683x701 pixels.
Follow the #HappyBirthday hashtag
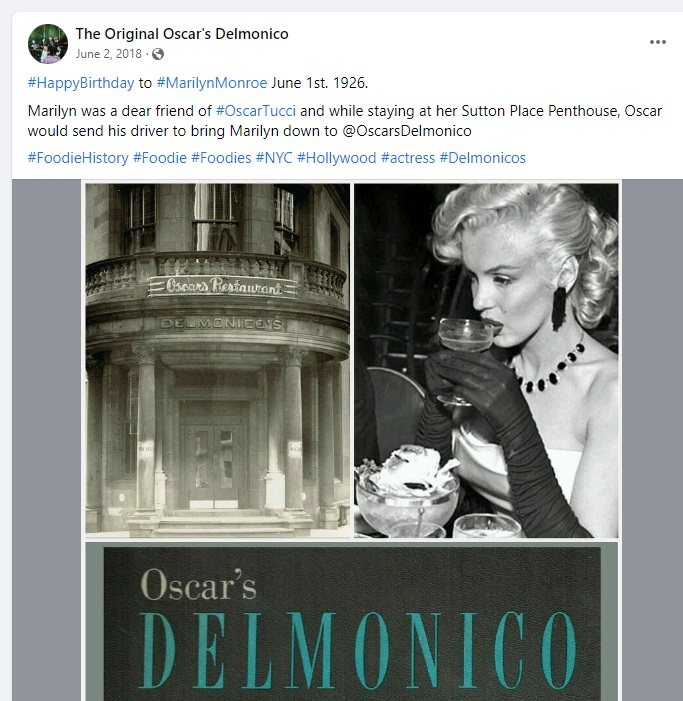[x=81, y=83]
